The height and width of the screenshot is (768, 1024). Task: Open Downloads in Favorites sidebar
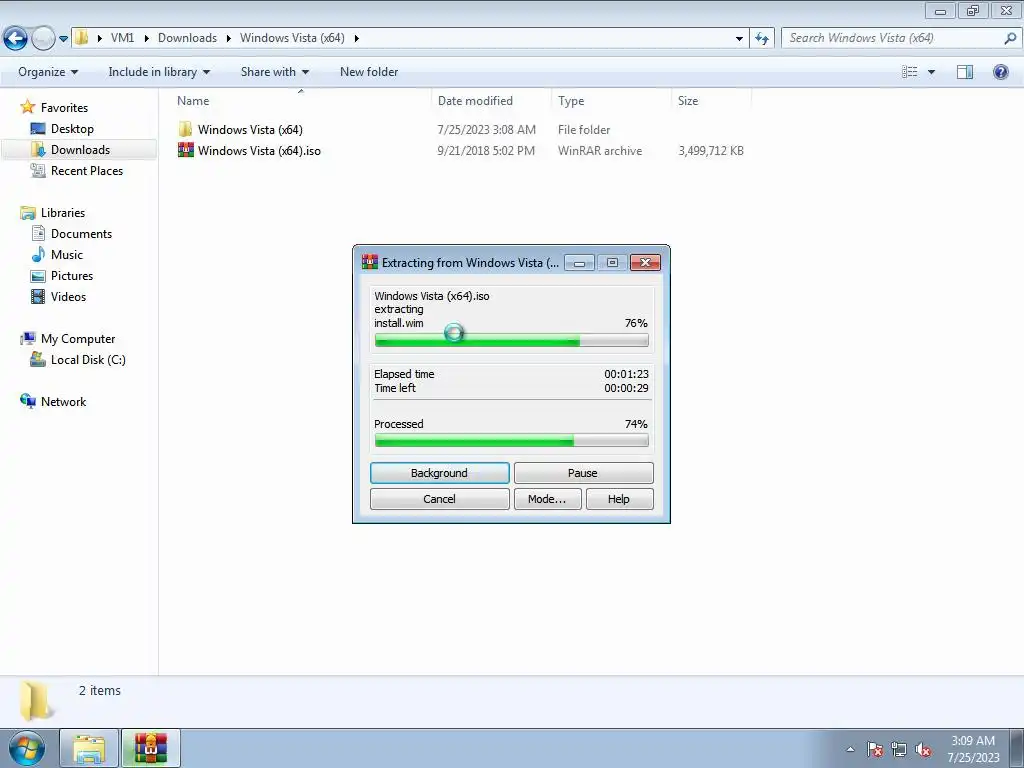click(x=80, y=150)
